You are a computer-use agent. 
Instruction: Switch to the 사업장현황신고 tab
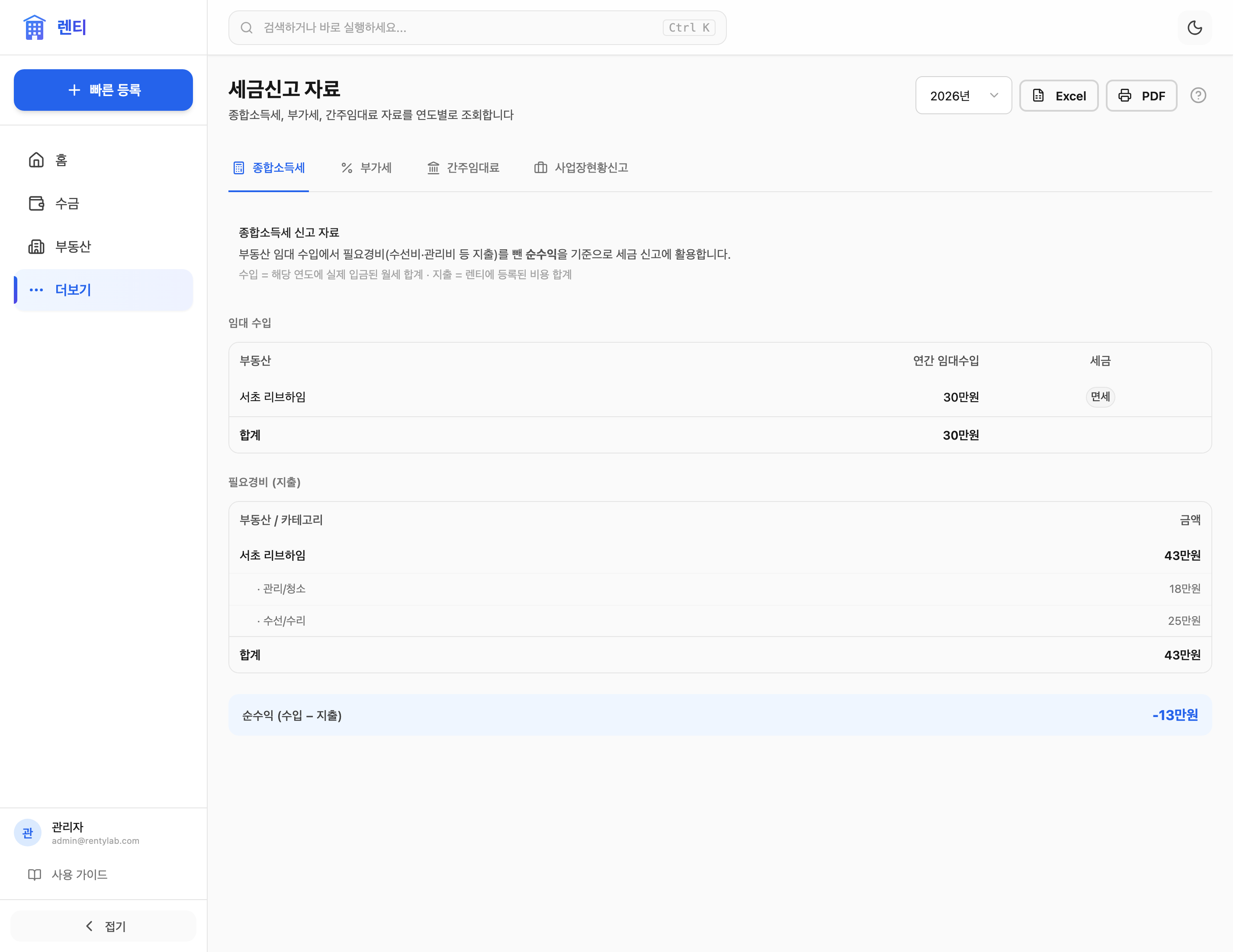click(x=581, y=168)
